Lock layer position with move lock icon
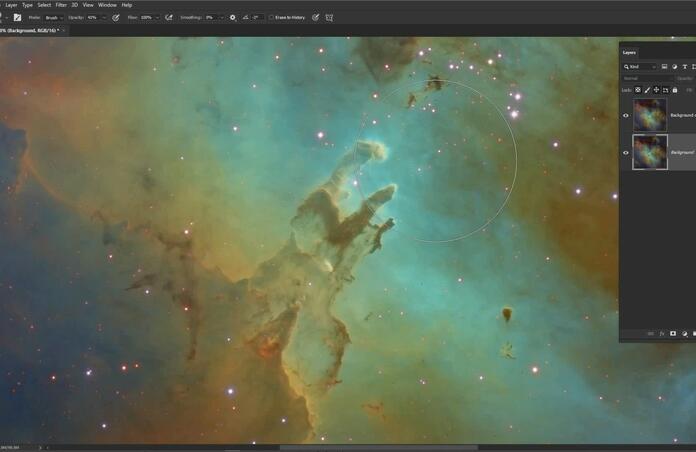 coord(656,90)
